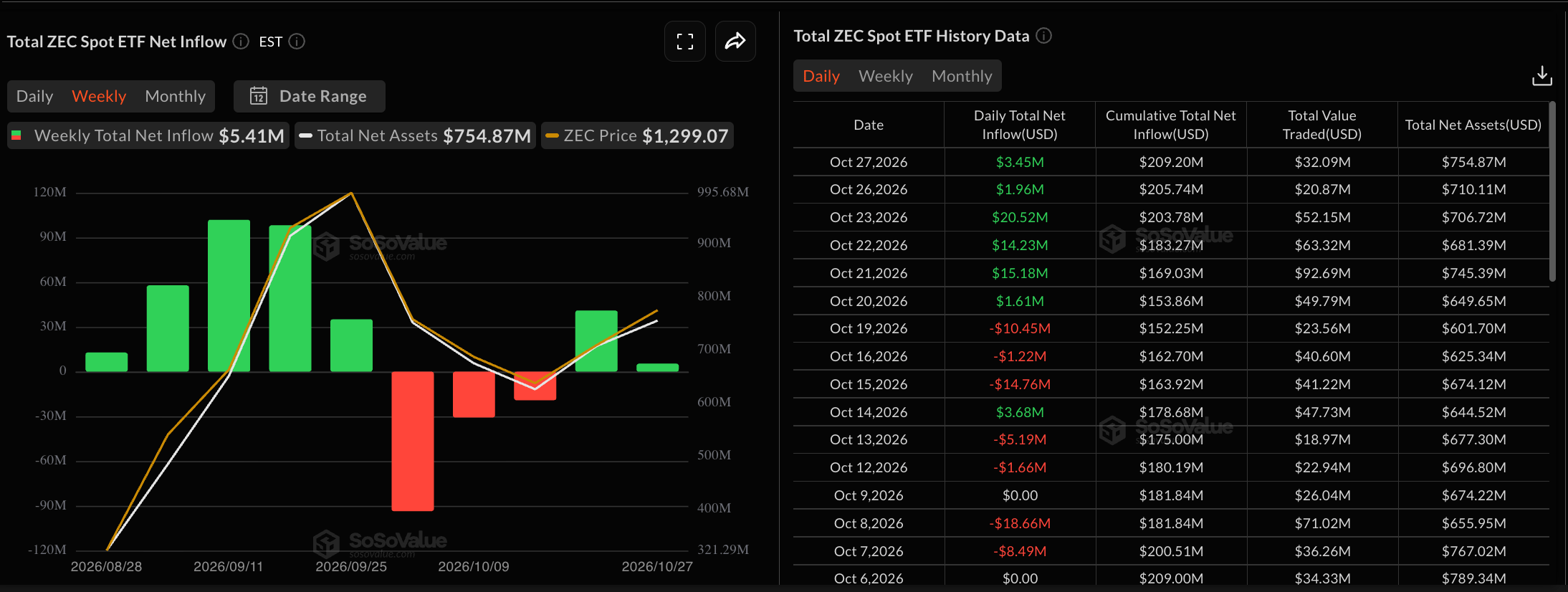
Task: Click the $209.20M cumulative inflow cell
Action: 1171,162
